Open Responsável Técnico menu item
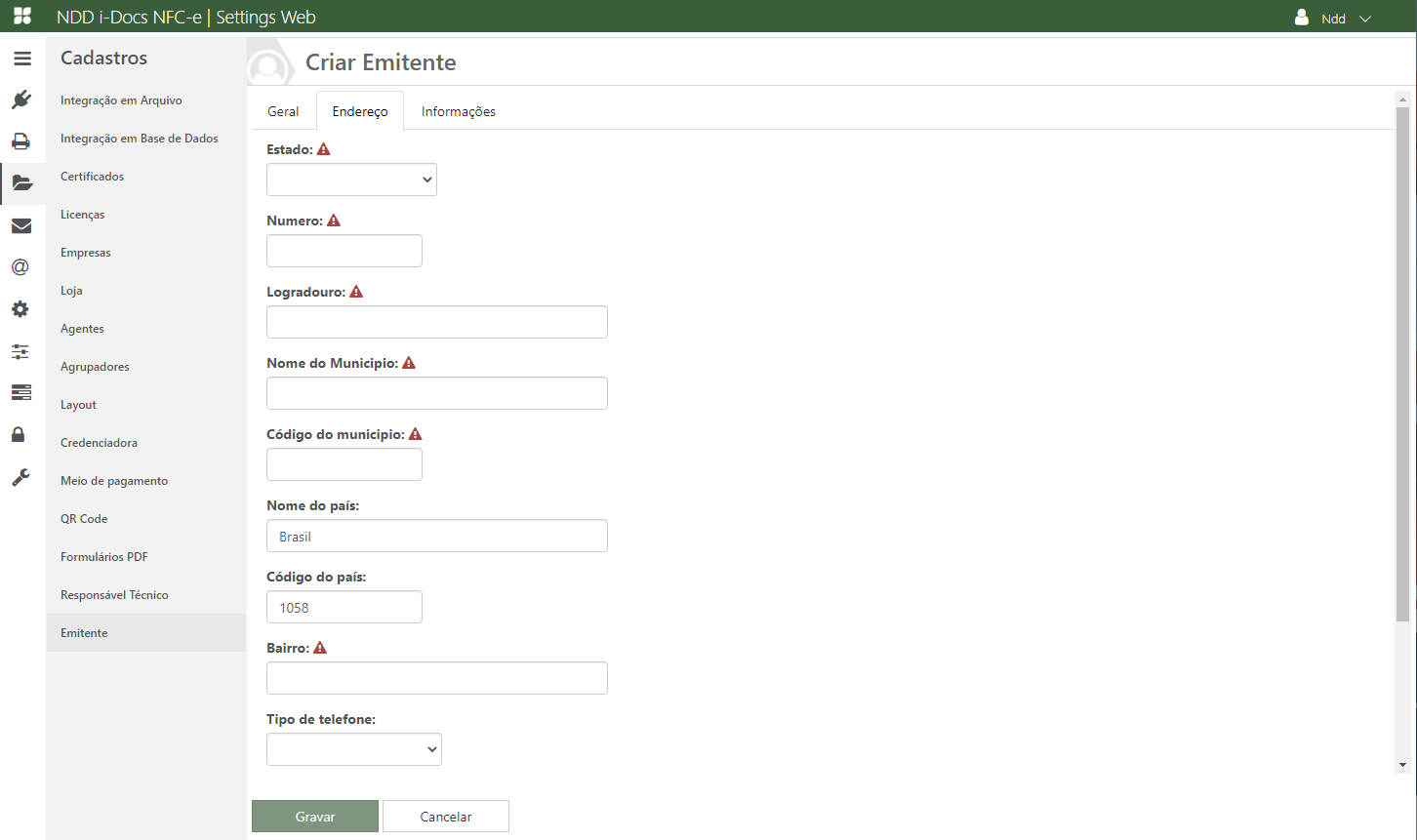Screen dimensions: 1417x840 point(145,595)
